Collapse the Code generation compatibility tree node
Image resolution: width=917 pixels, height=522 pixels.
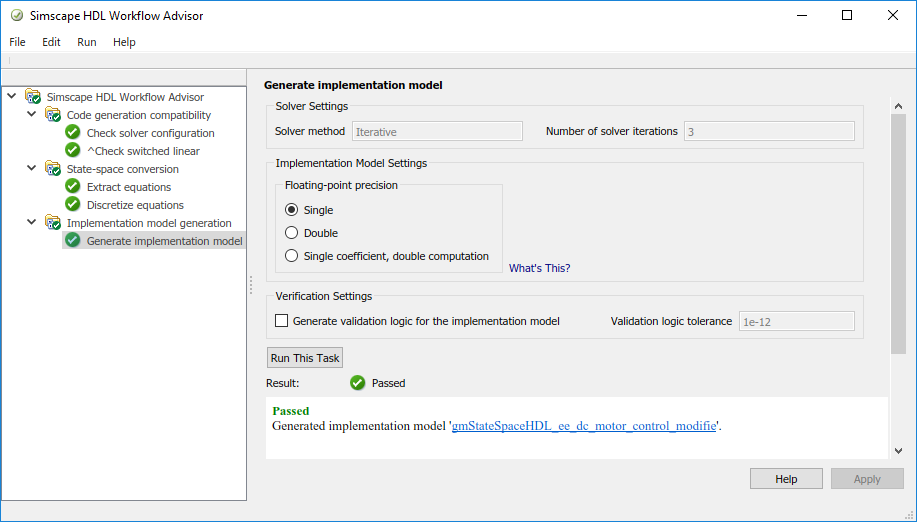[32, 115]
